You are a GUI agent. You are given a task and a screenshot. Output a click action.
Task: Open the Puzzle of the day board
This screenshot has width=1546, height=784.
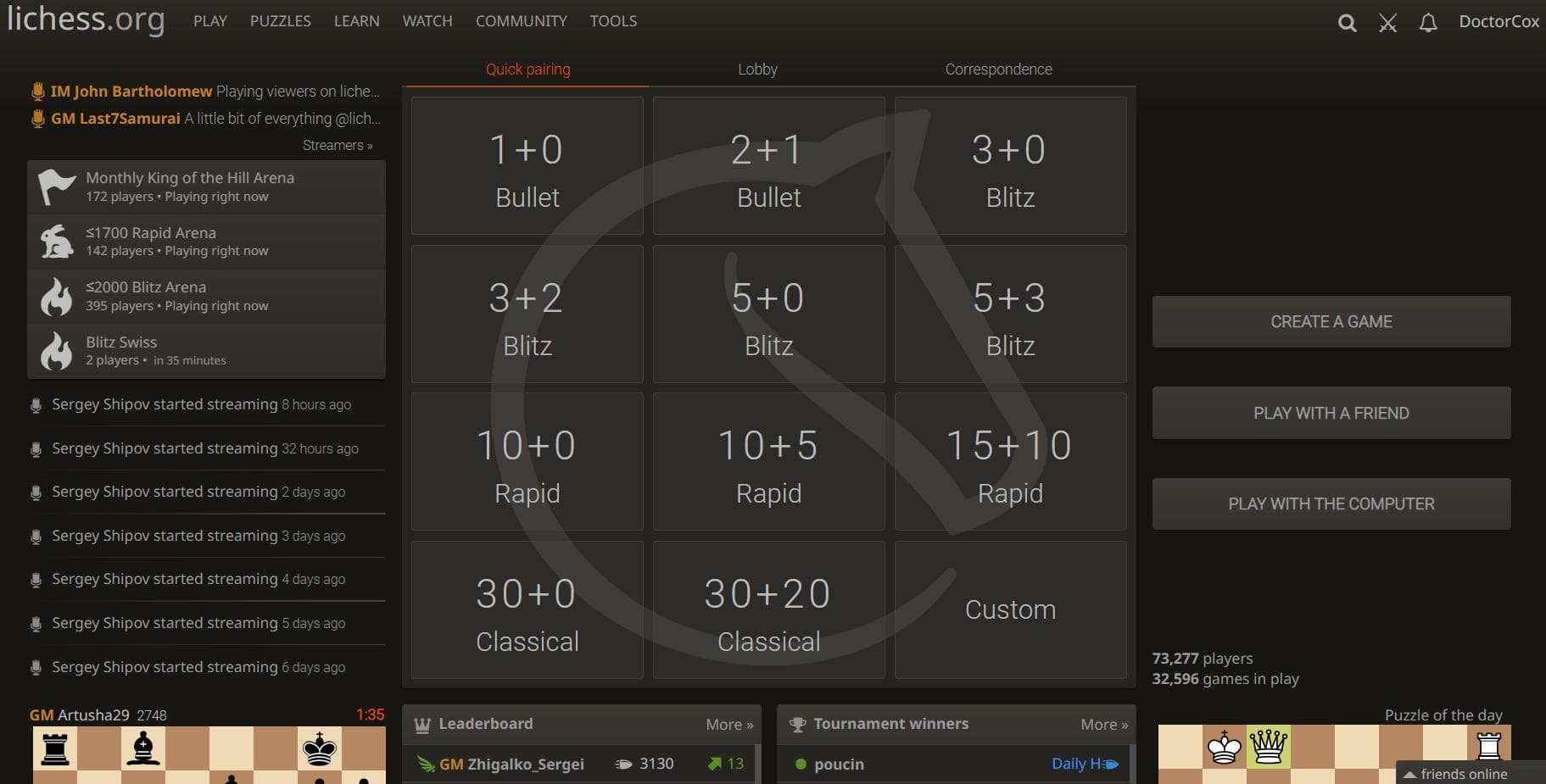tap(1334, 754)
